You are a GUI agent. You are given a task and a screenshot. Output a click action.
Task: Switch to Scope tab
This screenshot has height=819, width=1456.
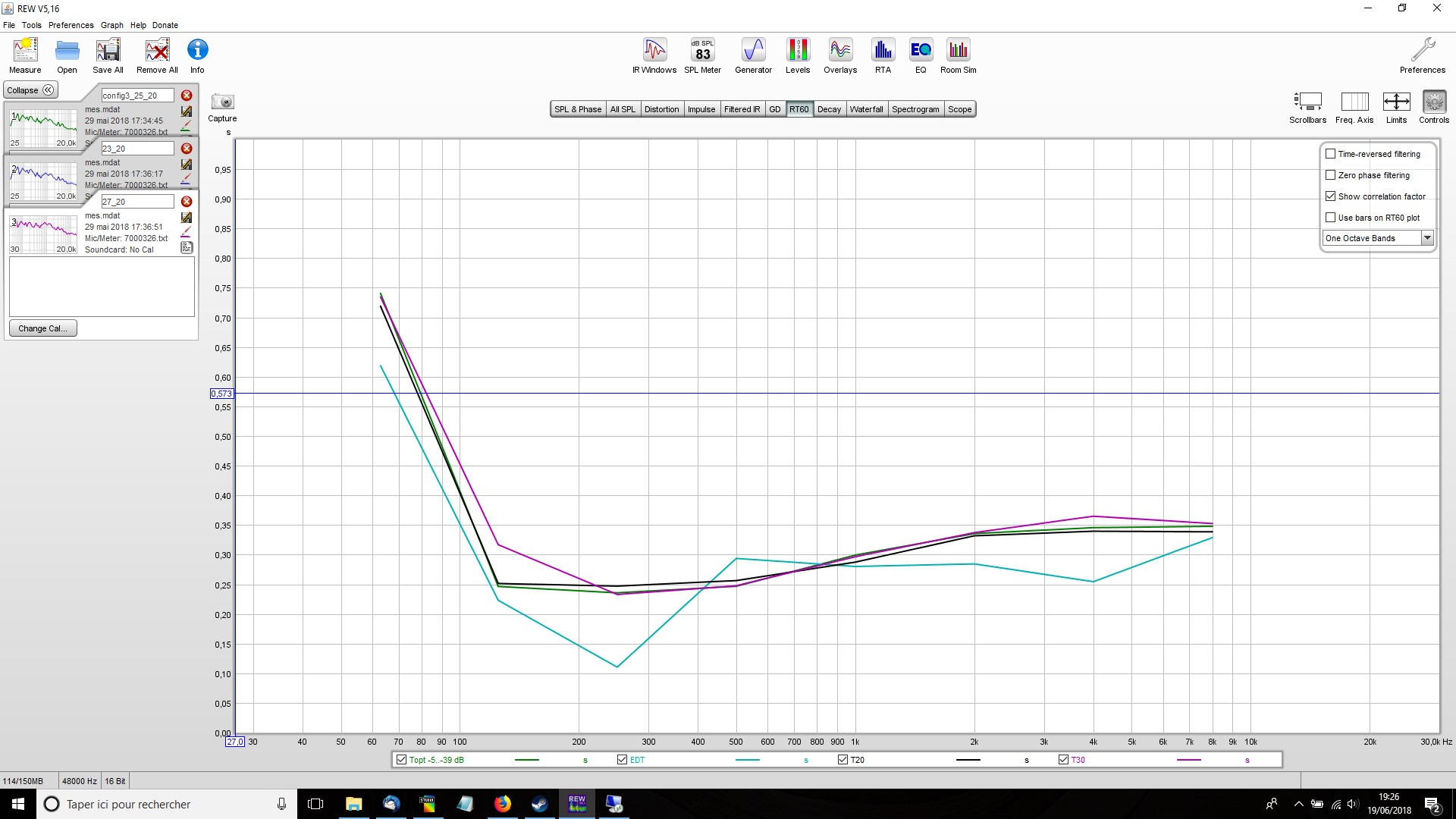tap(959, 109)
